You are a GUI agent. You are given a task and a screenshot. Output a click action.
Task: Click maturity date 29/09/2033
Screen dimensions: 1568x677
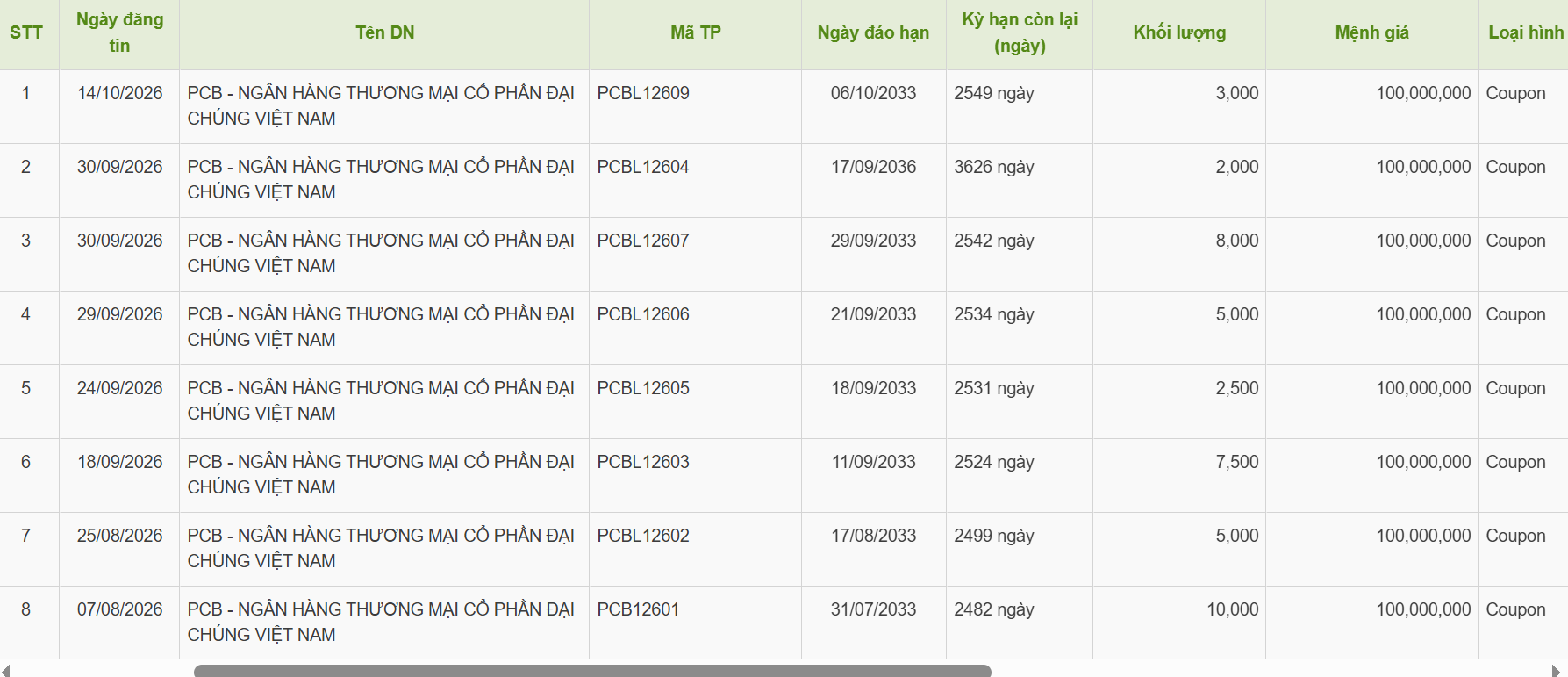pyautogui.click(x=873, y=241)
